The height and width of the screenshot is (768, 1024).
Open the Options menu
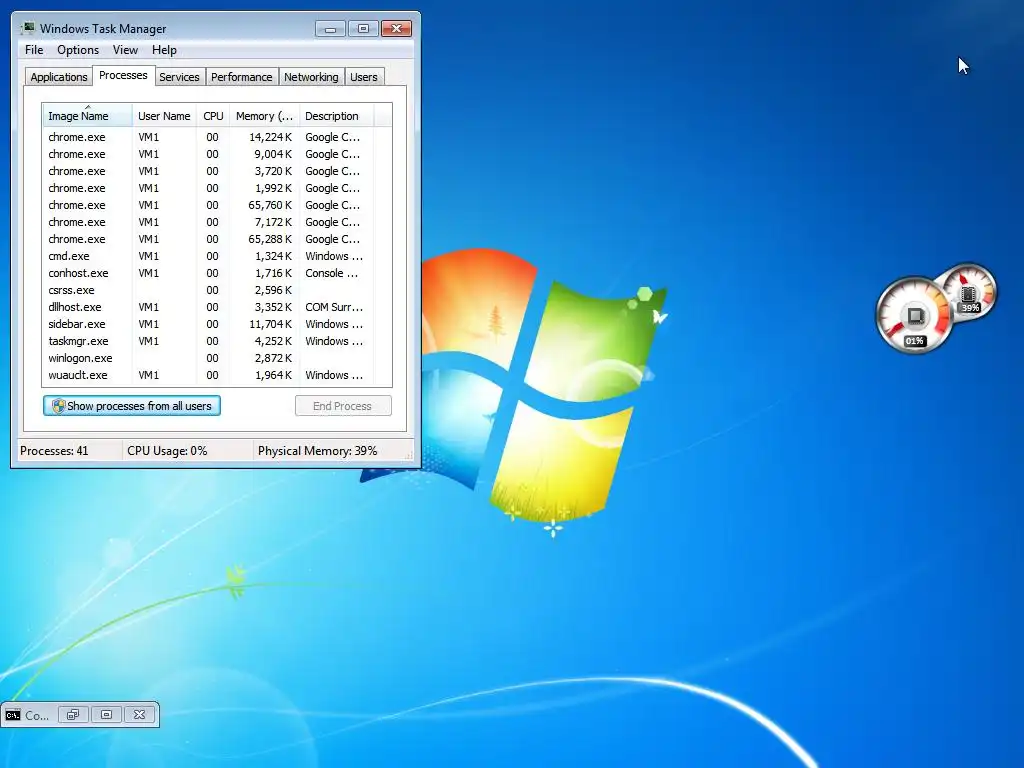(x=78, y=50)
